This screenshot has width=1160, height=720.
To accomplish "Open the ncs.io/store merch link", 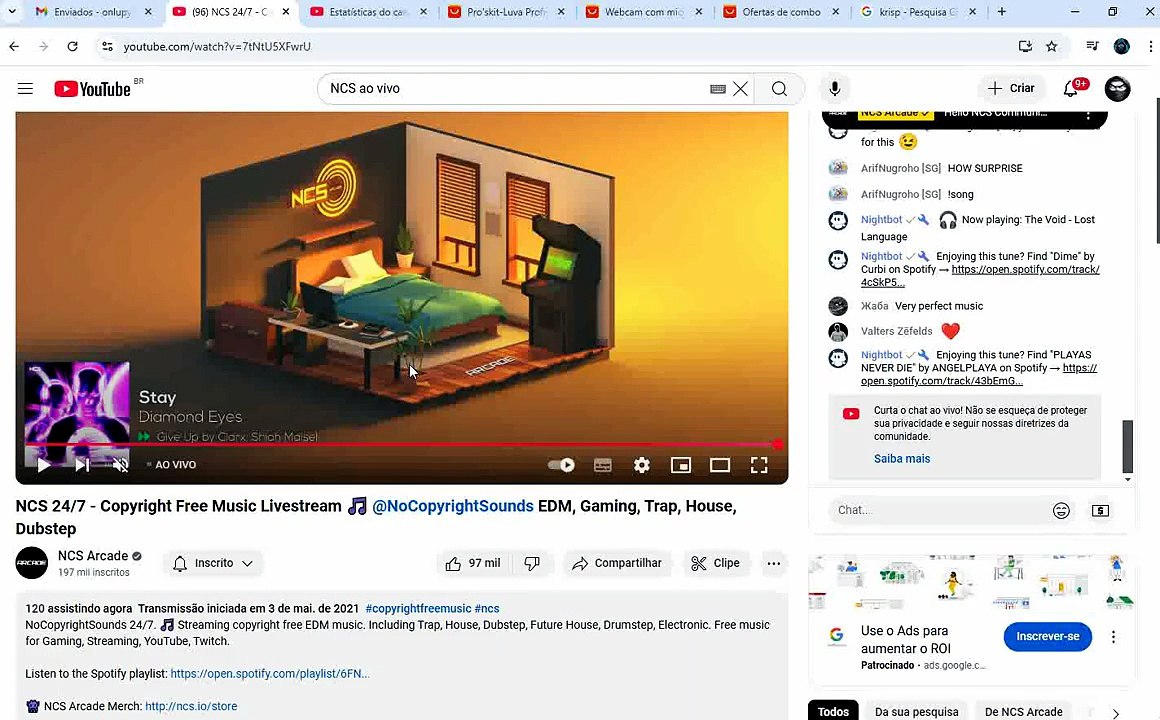I will click(x=191, y=706).
